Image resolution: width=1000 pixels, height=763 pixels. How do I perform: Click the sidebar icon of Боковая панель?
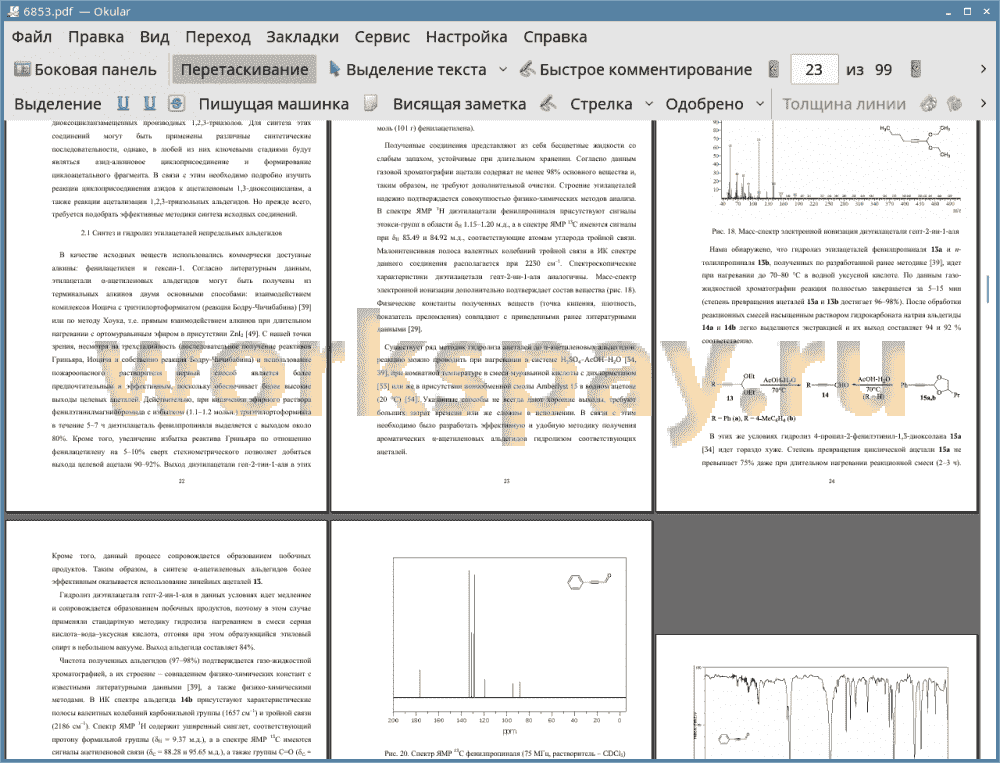22,69
